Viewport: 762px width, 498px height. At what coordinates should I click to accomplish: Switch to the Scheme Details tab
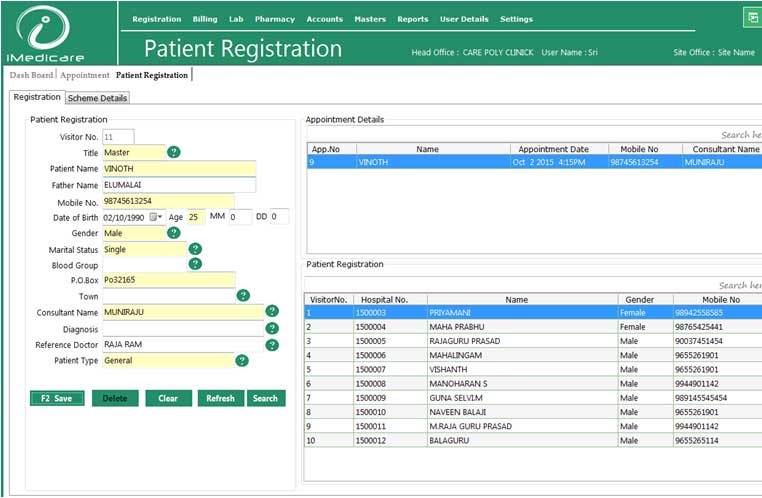click(97, 98)
